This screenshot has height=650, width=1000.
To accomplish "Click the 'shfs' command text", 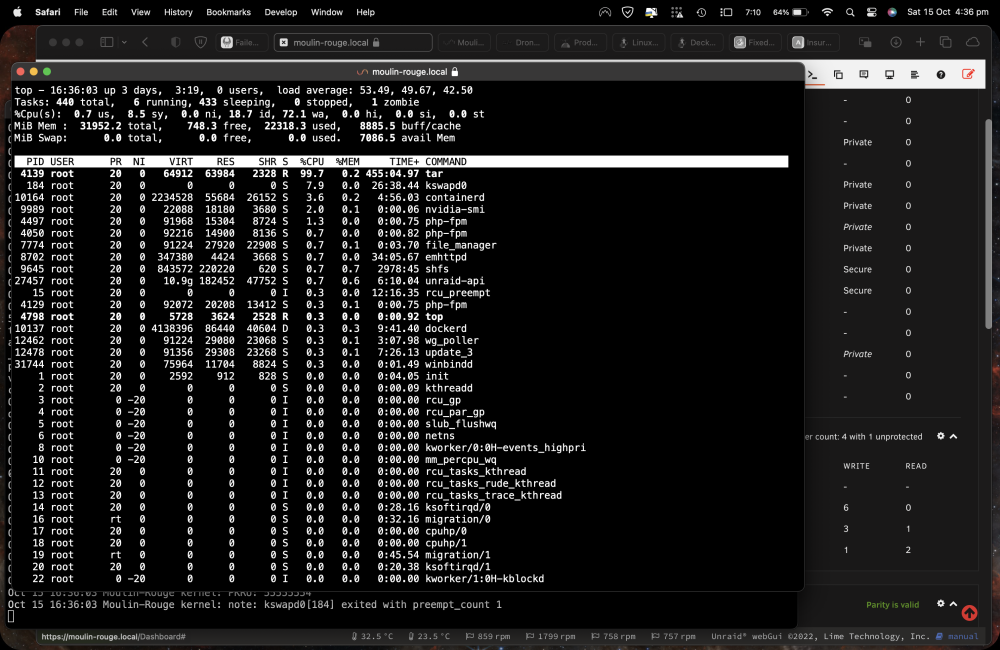I will tap(437, 269).
